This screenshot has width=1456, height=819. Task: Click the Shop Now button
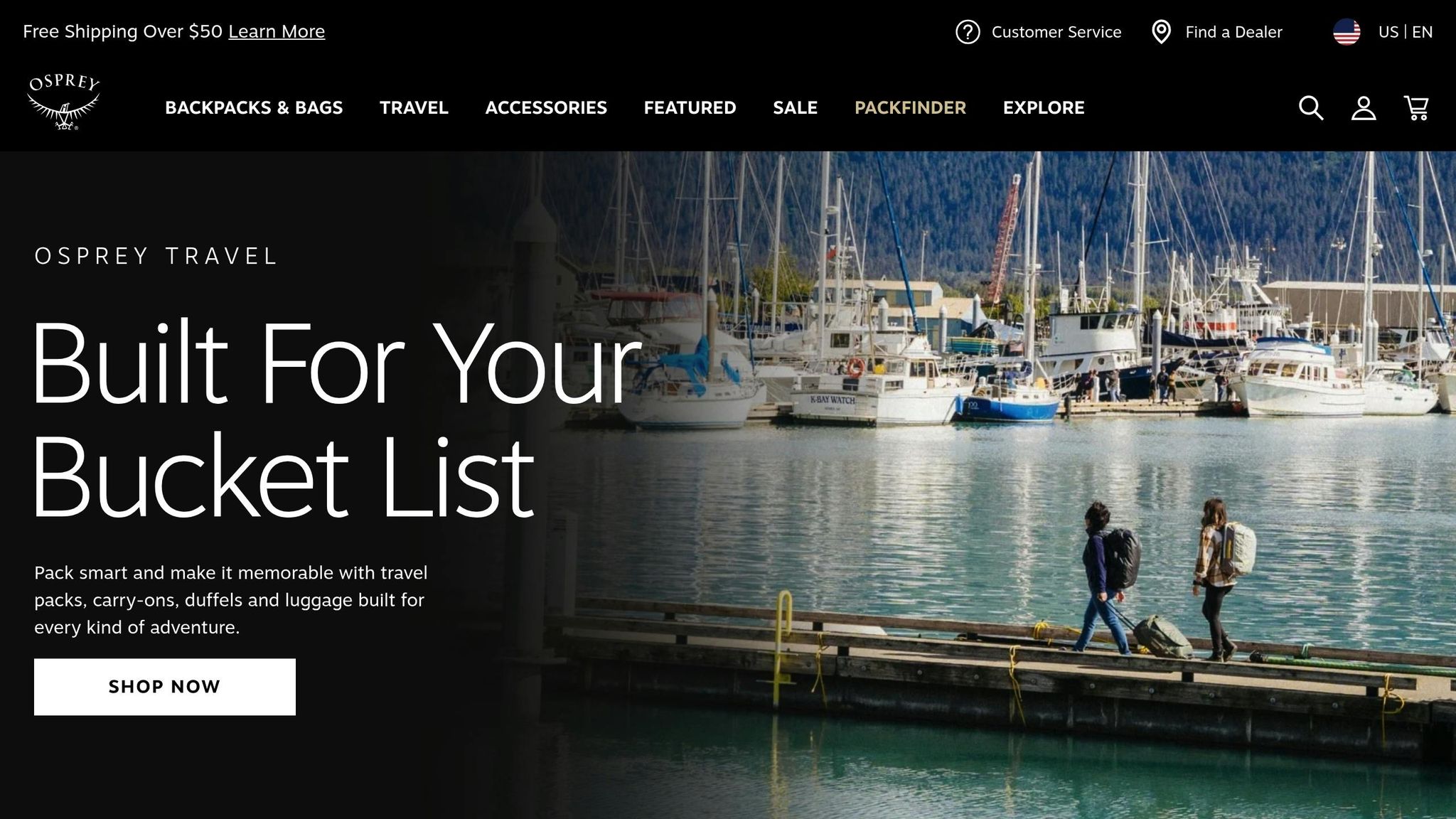click(x=165, y=687)
